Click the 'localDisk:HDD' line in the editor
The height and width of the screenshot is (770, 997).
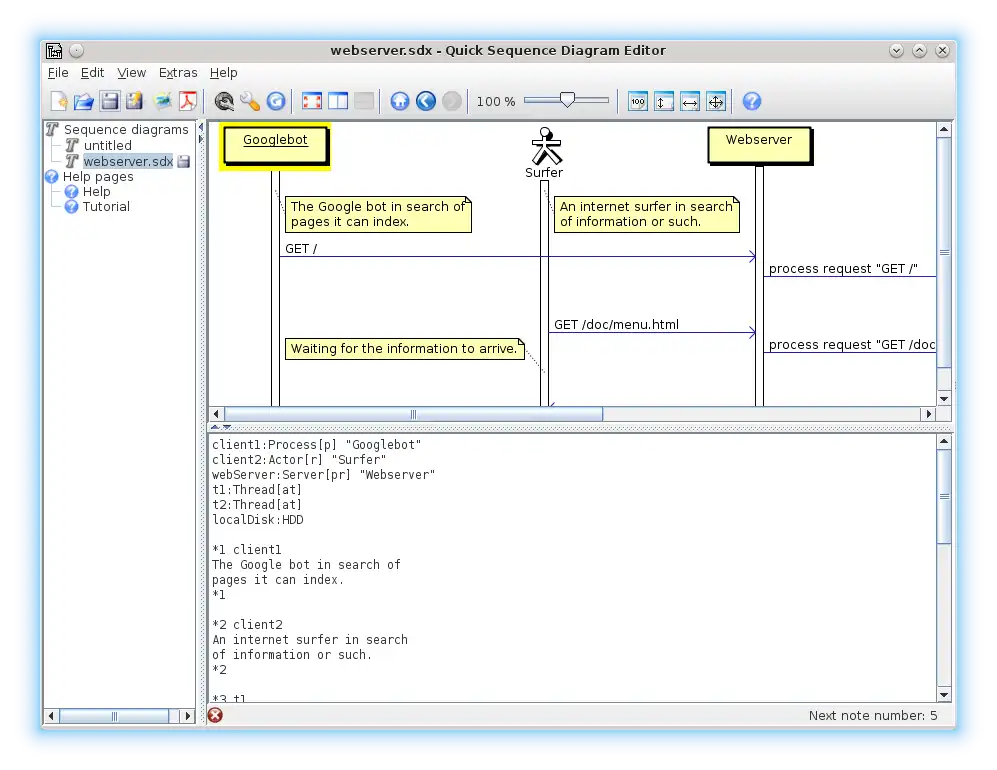pyautogui.click(x=258, y=520)
